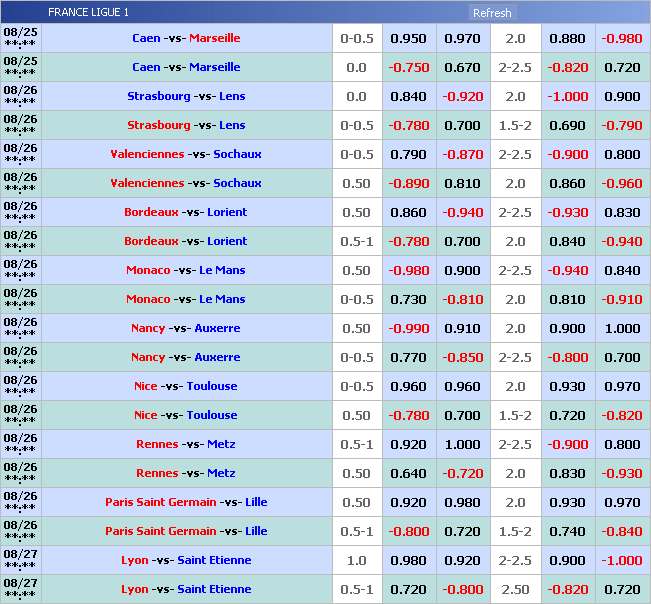Click the 1.0 handicap for Lyon vs Saint Etienne
Image resolution: width=651 pixels, height=604 pixels.
[x=356, y=561]
